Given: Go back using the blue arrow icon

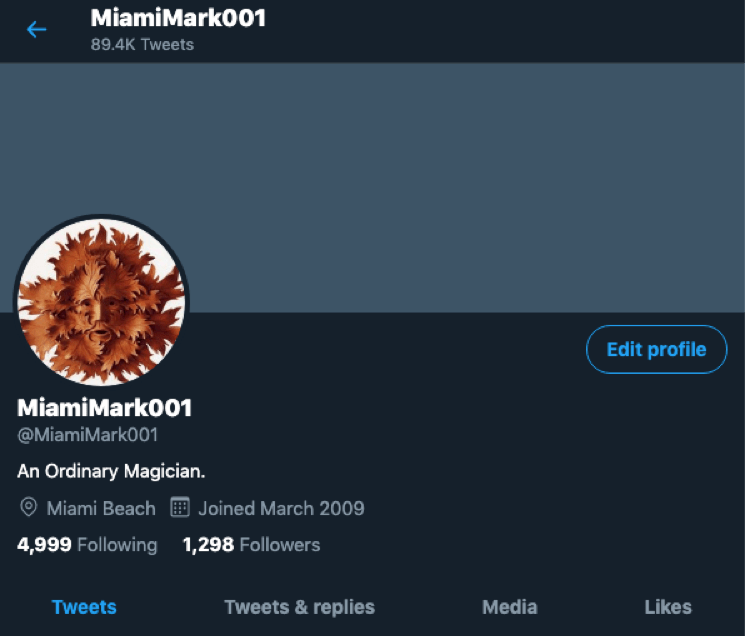Looking at the screenshot, I should (37, 29).
